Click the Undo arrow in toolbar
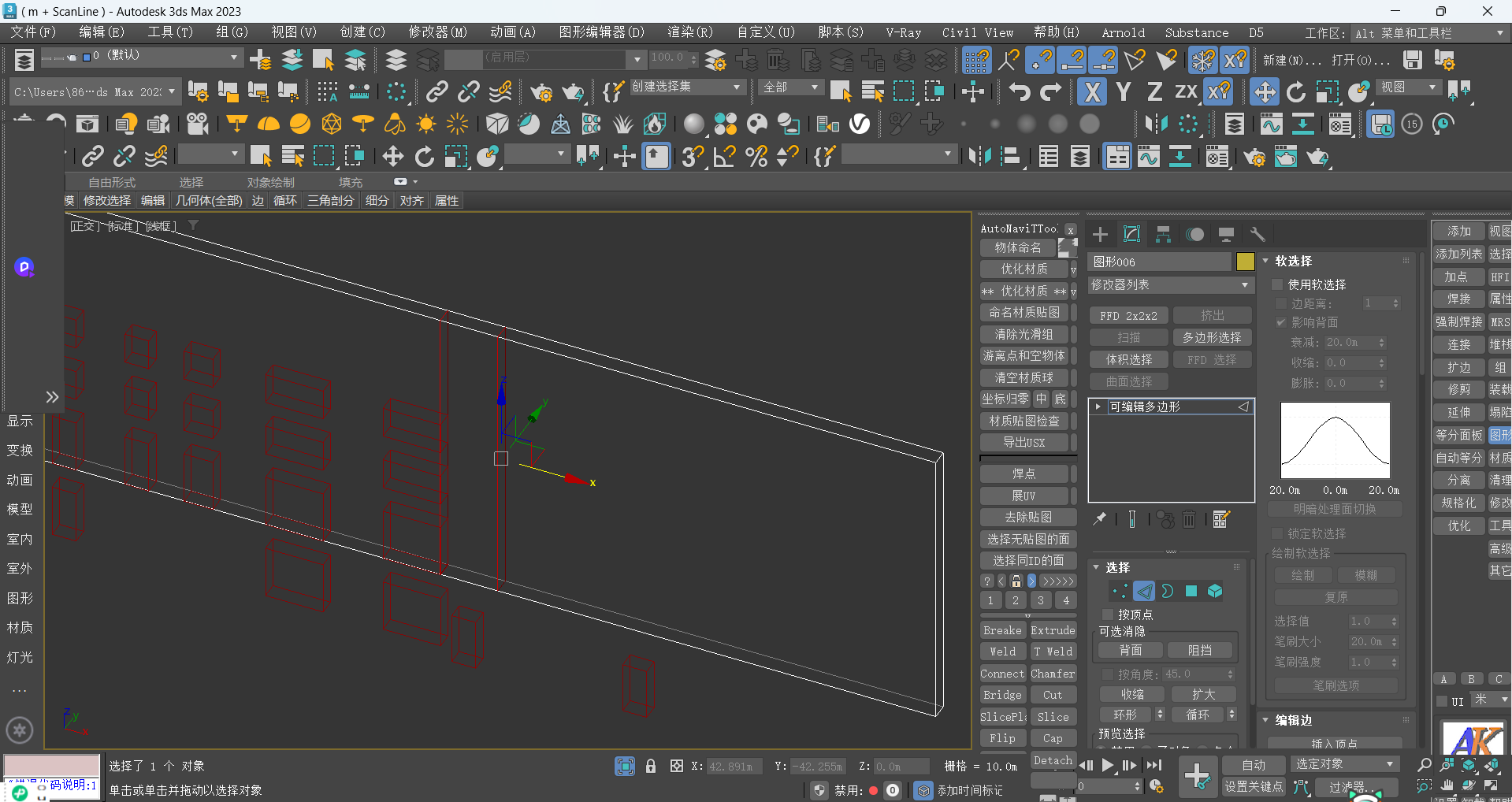Image resolution: width=1512 pixels, height=802 pixels. (x=1020, y=92)
